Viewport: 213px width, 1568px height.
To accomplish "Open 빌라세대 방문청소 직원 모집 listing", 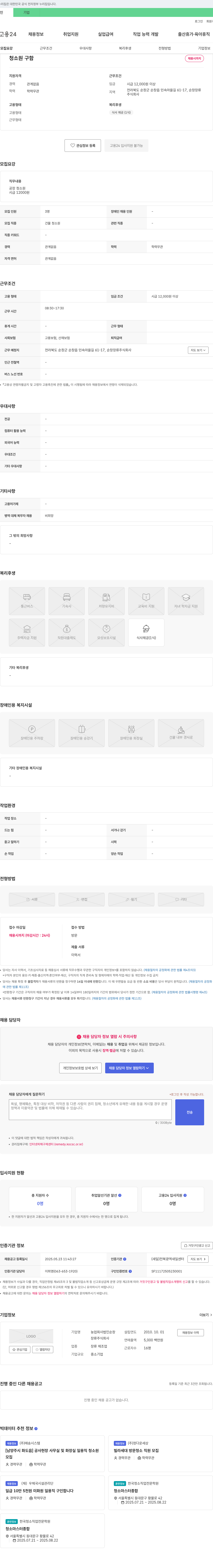I will click(136, 1450).
